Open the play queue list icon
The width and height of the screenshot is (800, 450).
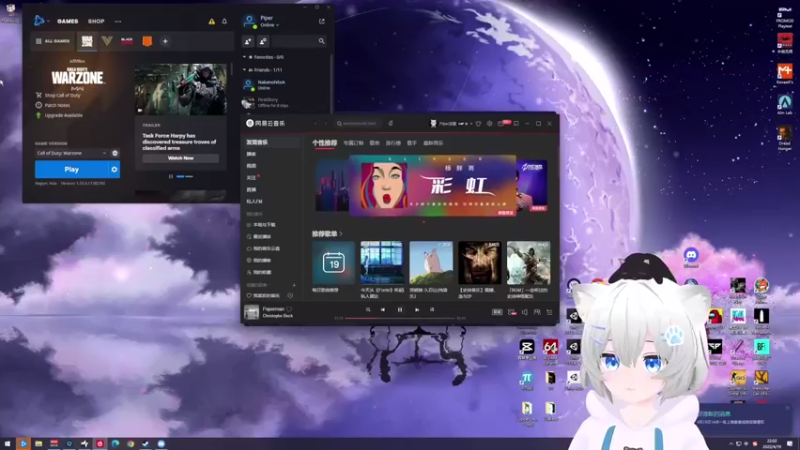549,312
